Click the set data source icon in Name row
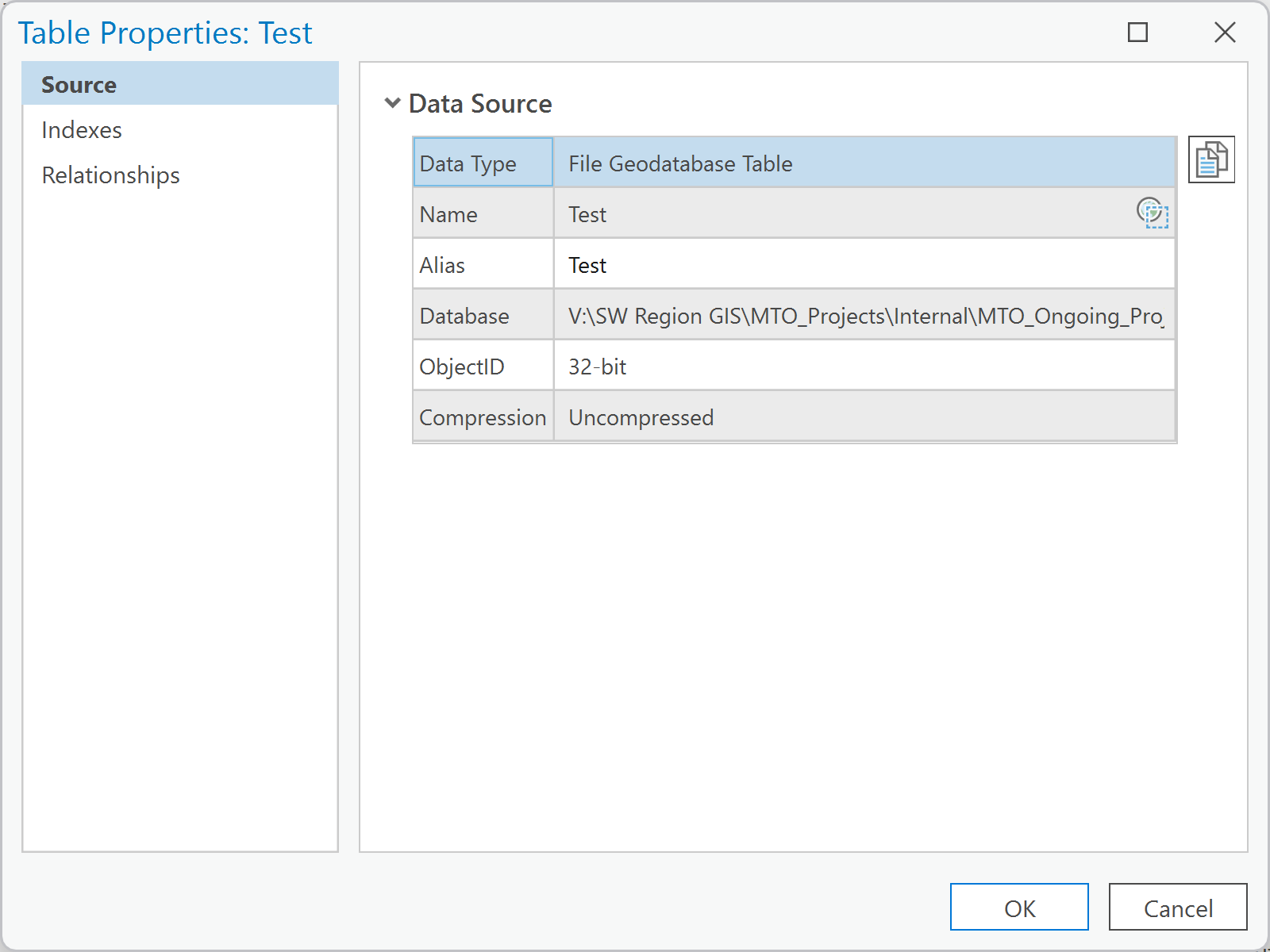1270x952 pixels. (1152, 213)
